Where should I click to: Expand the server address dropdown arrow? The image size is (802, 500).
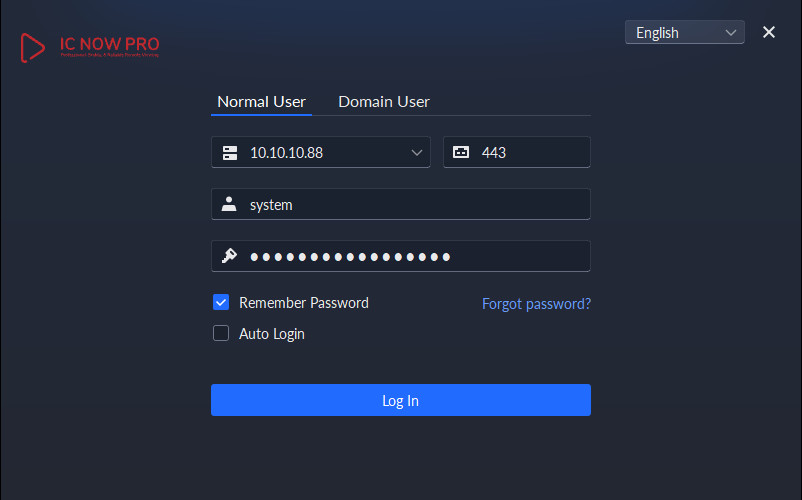(x=417, y=152)
